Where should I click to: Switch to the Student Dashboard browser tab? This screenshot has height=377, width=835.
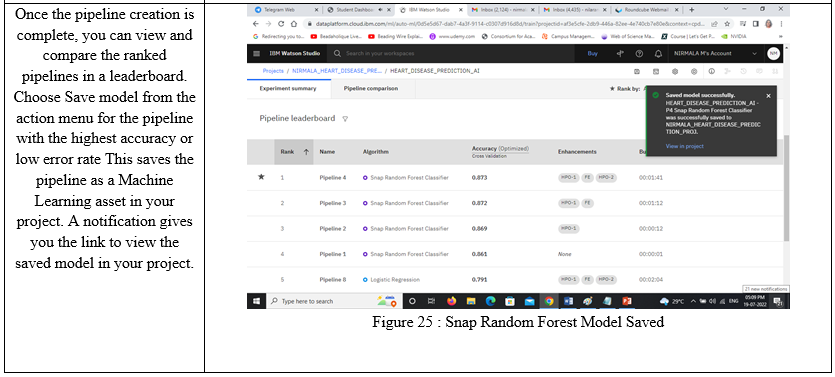(x=358, y=10)
